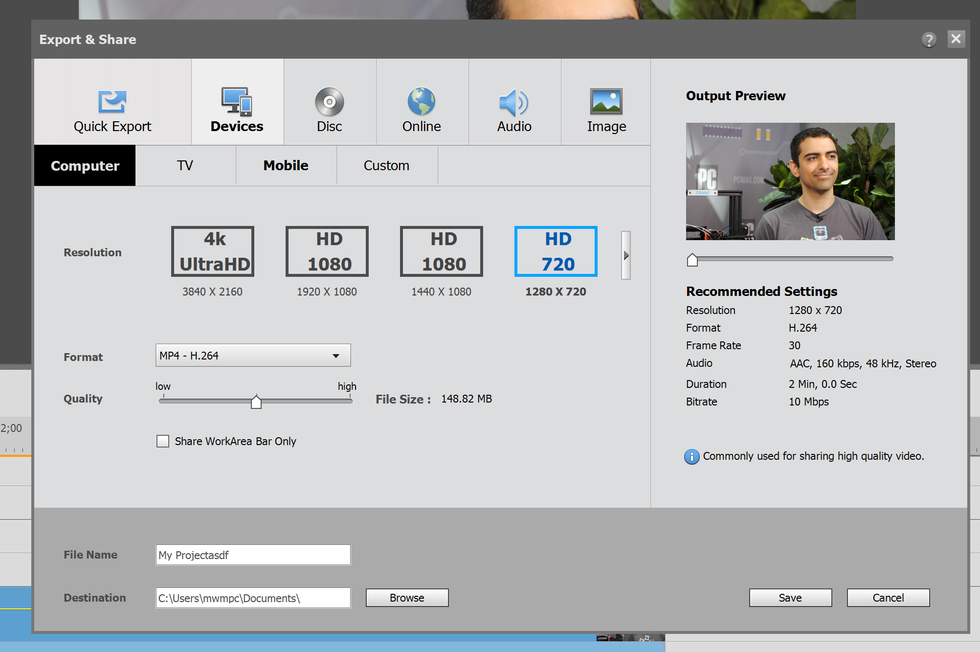
Task: Click the File Name input field
Action: point(253,555)
